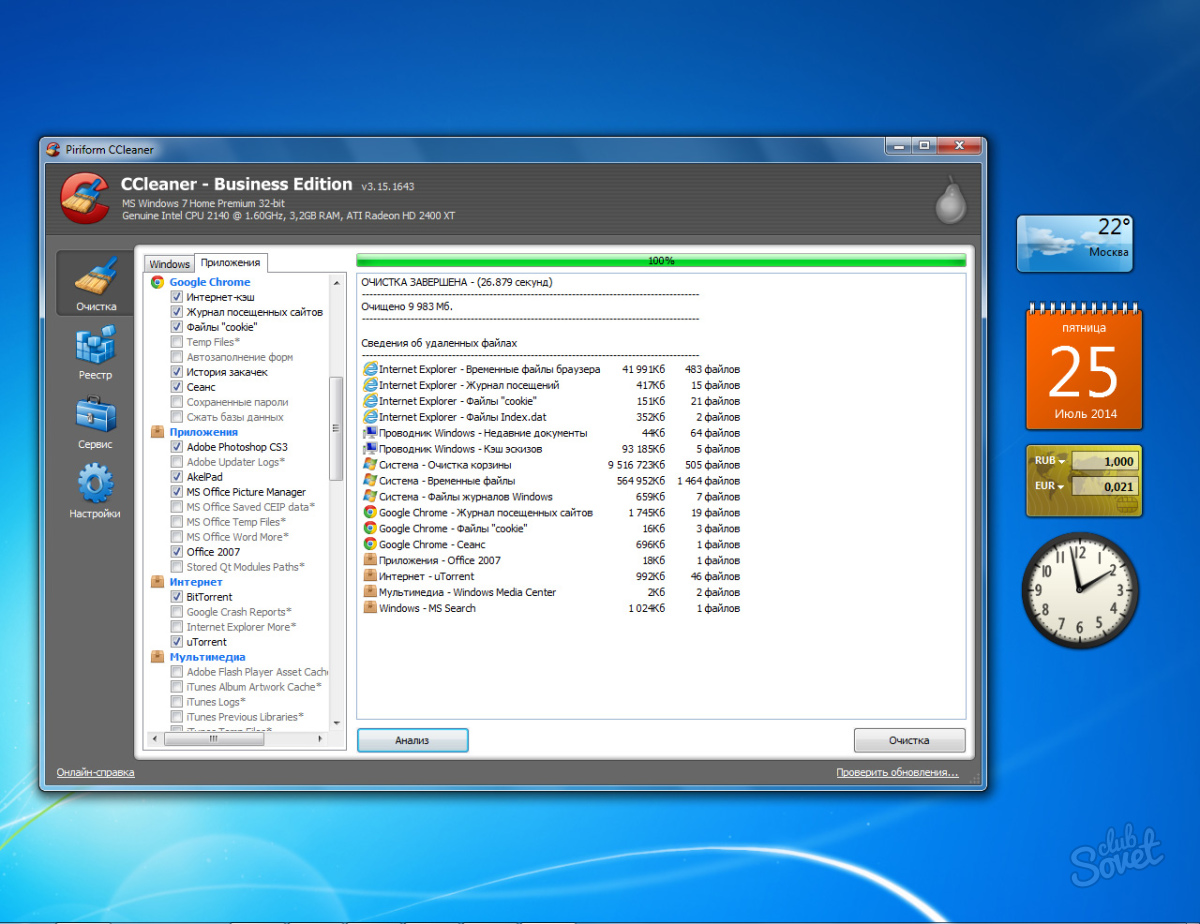Uncheck the BitTorrent checkbox
The image size is (1200, 924).
click(x=177, y=597)
